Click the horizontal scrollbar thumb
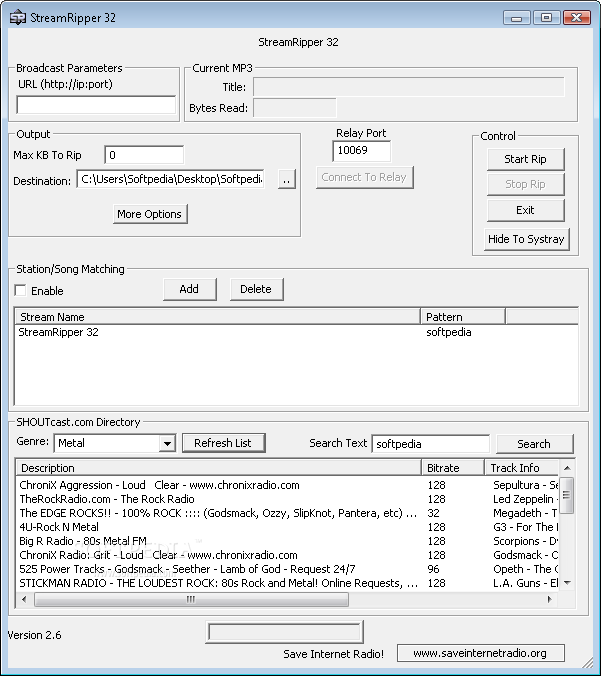The image size is (601, 676). click(191, 599)
